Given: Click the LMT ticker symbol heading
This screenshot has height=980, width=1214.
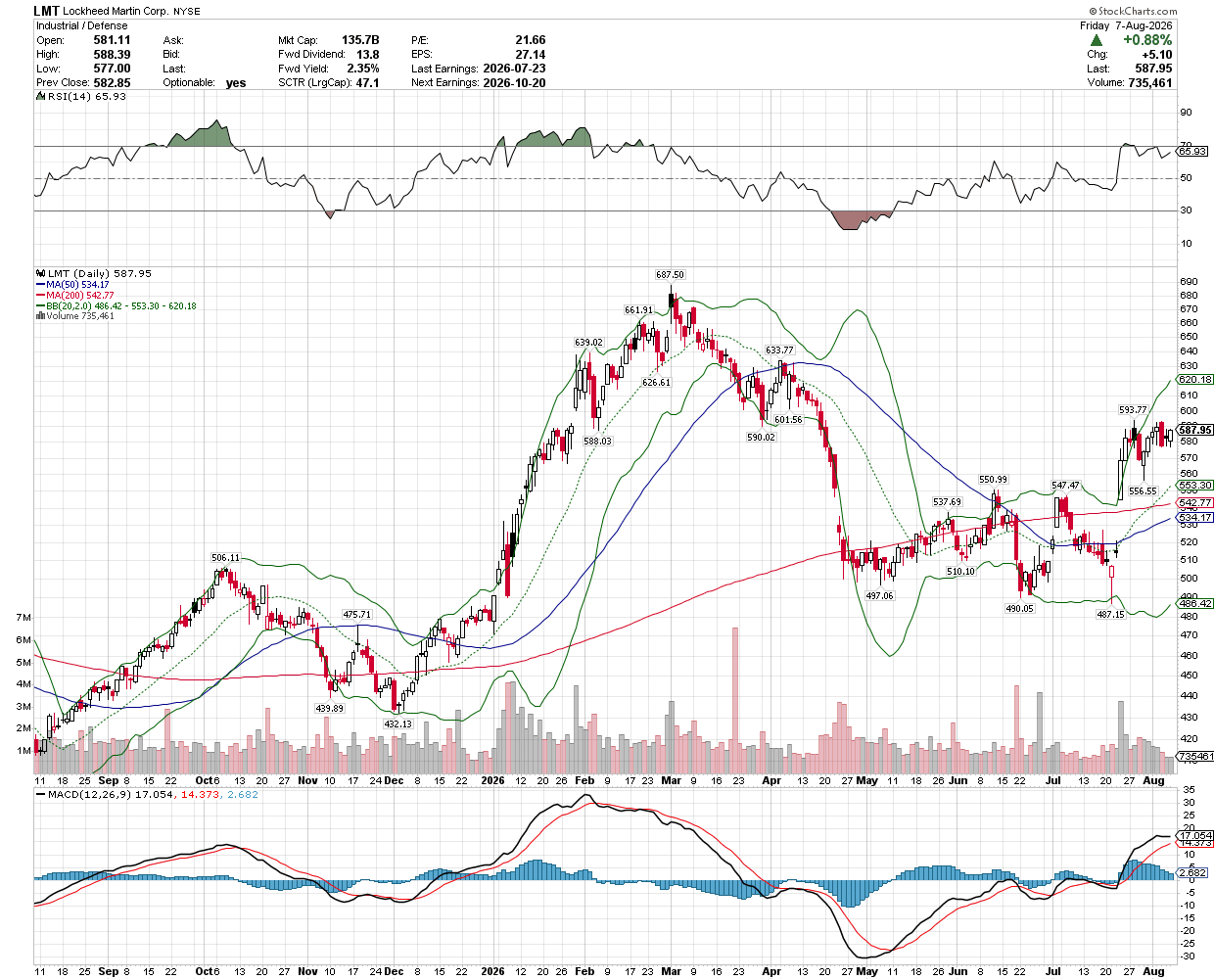Looking at the screenshot, I should 47,12.
